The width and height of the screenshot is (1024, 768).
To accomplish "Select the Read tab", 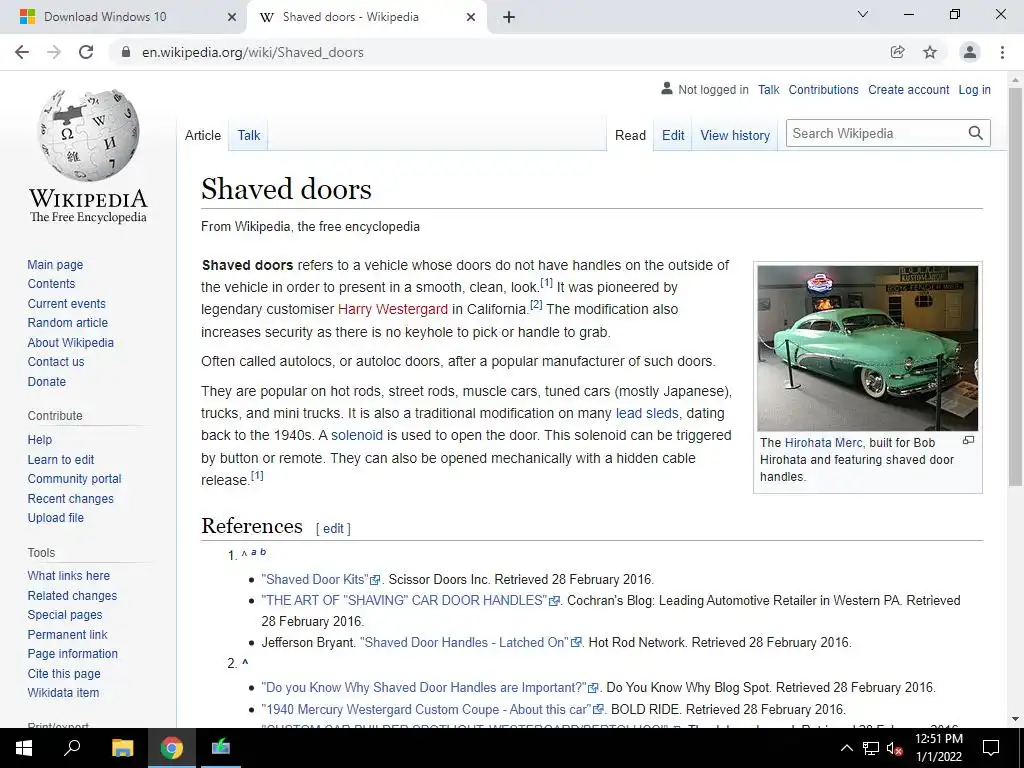I will point(630,135).
